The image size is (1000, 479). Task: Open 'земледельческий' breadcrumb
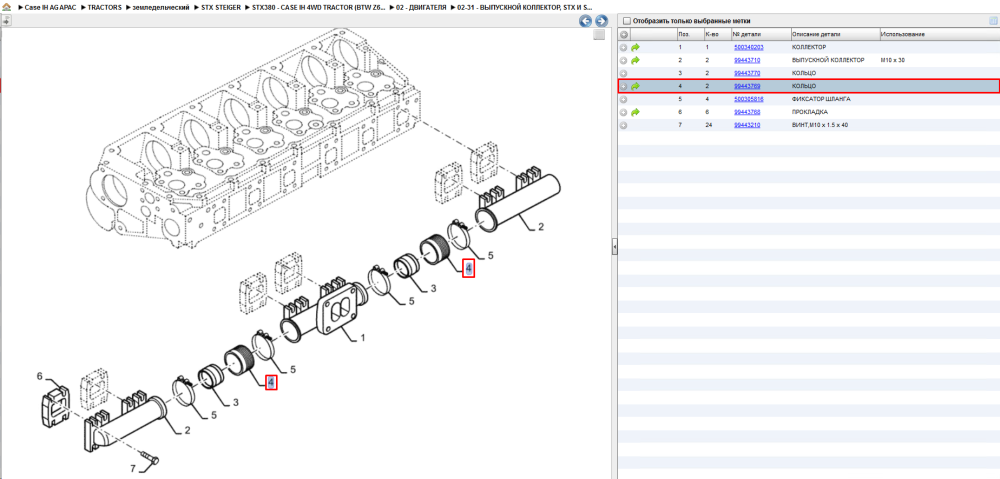click(161, 7)
